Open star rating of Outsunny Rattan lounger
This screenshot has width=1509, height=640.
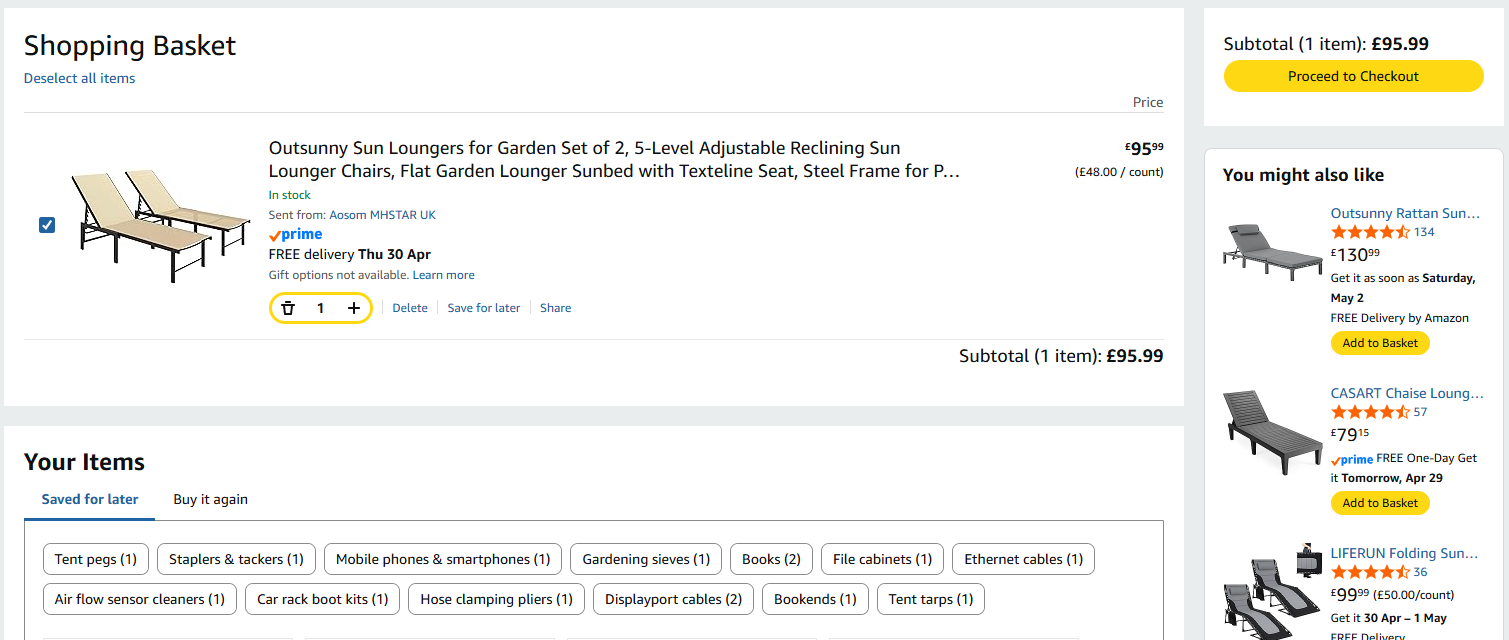pyautogui.click(x=1370, y=232)
